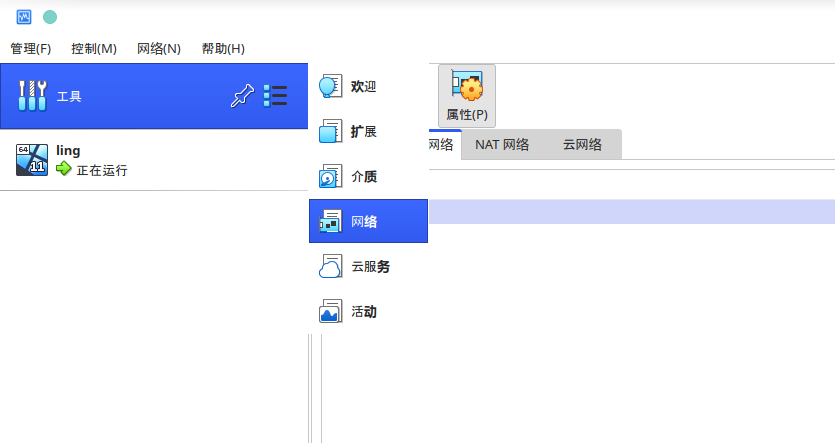Select the 欢迎 welcome item
This screenshot has height=443, width=835.
(363, 87)
